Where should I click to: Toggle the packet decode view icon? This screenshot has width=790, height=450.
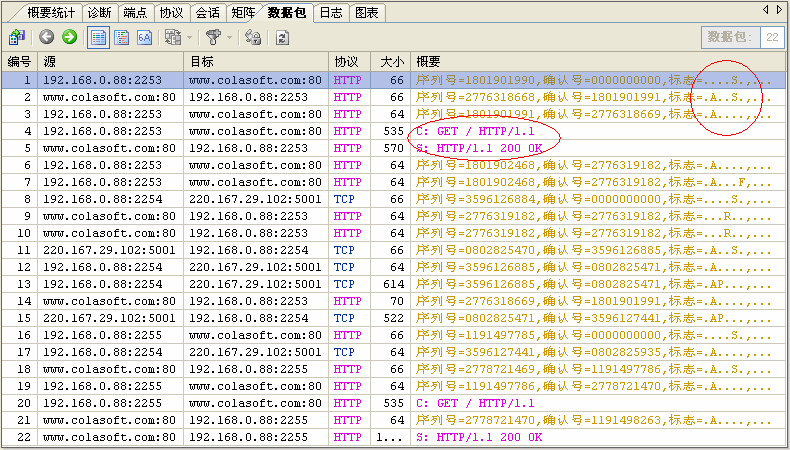pos(121,37)
